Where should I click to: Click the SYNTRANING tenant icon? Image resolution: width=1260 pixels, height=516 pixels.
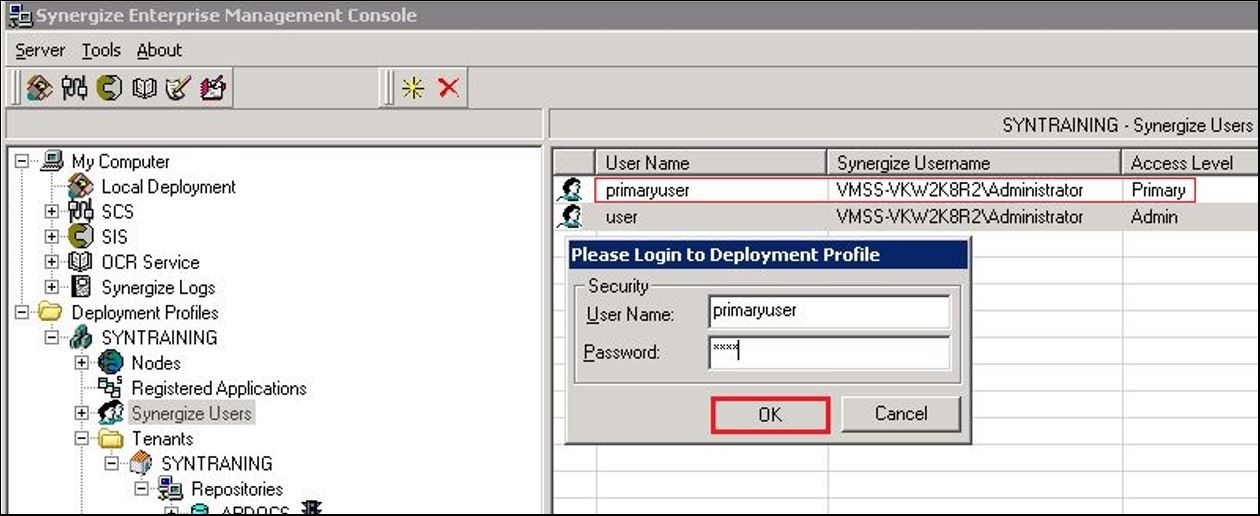(141, 463)
